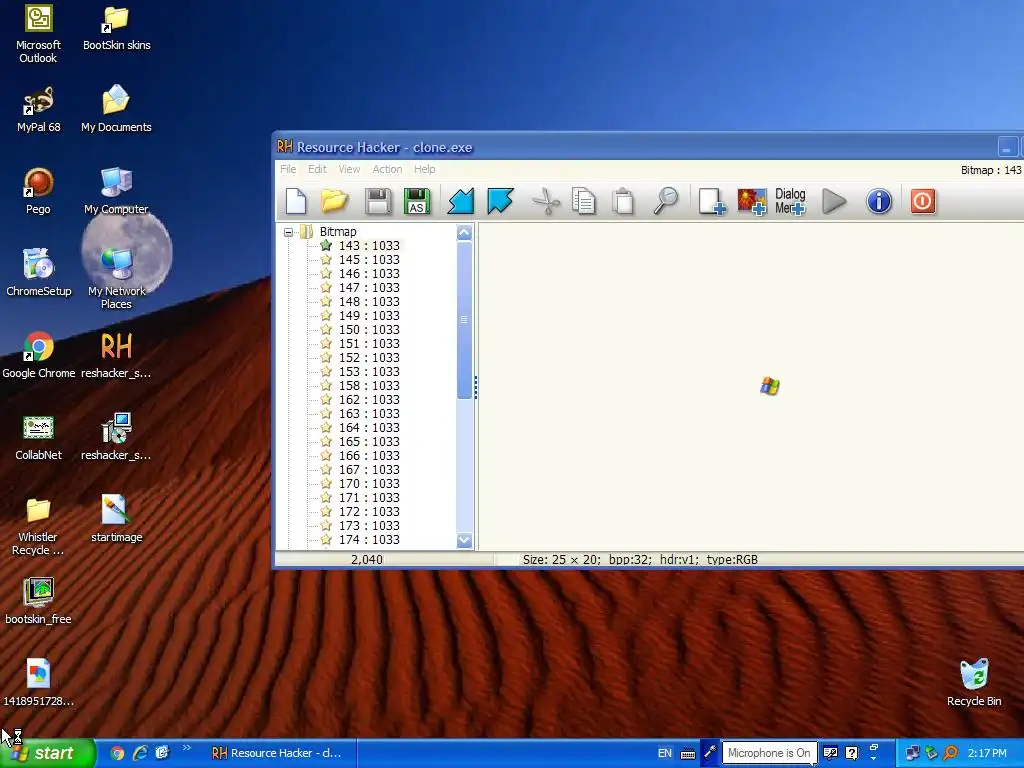
Task: Open the View menu
Action: pyautogui.click(x=349, y=169)
